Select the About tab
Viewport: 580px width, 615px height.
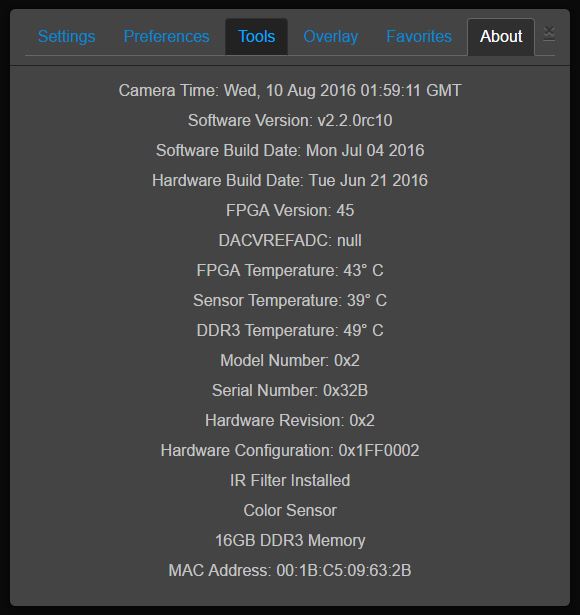(x=501, y=36)
